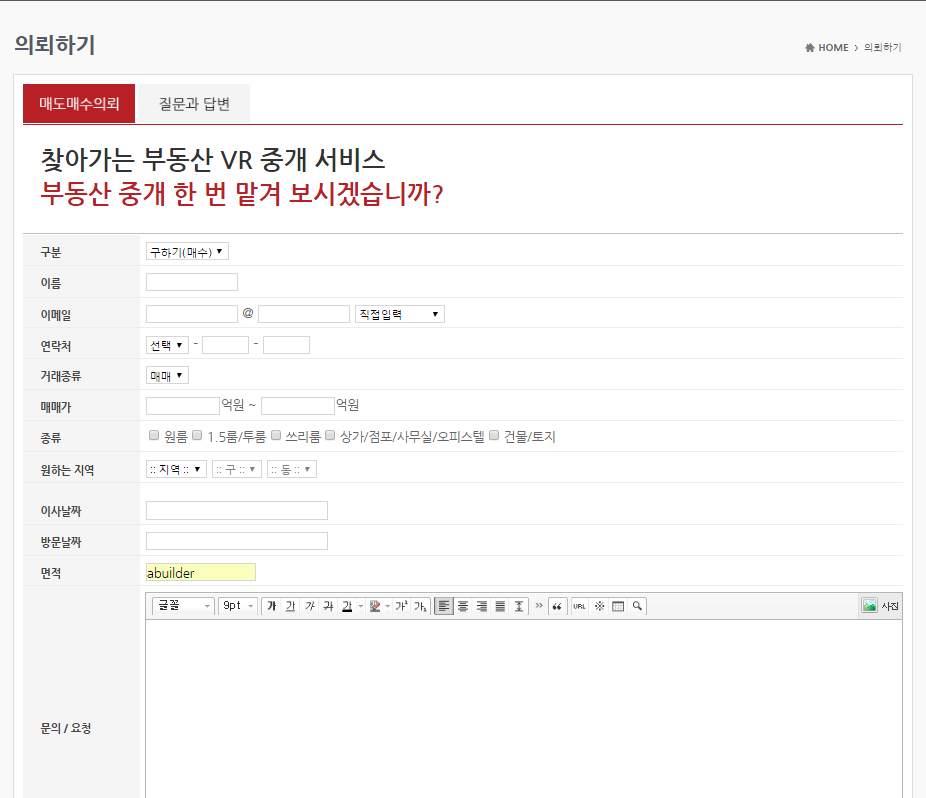
Task: Click the 이름 name input field
Action: coord(192,283)
